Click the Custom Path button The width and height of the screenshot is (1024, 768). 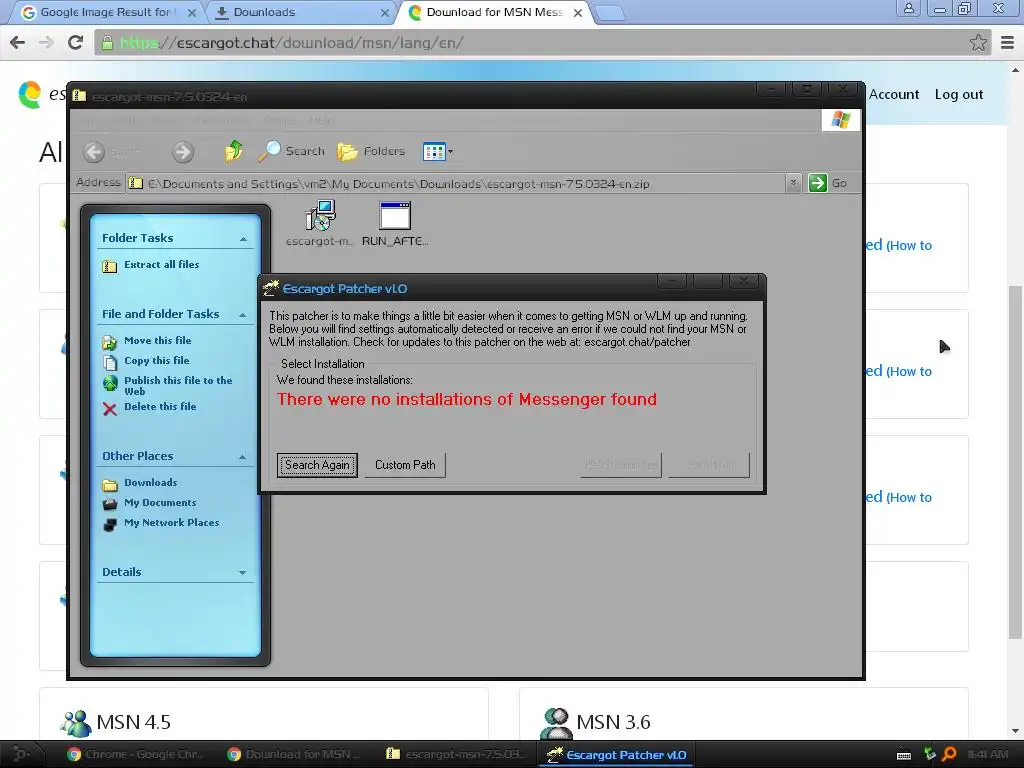click(x=405, y=465)
